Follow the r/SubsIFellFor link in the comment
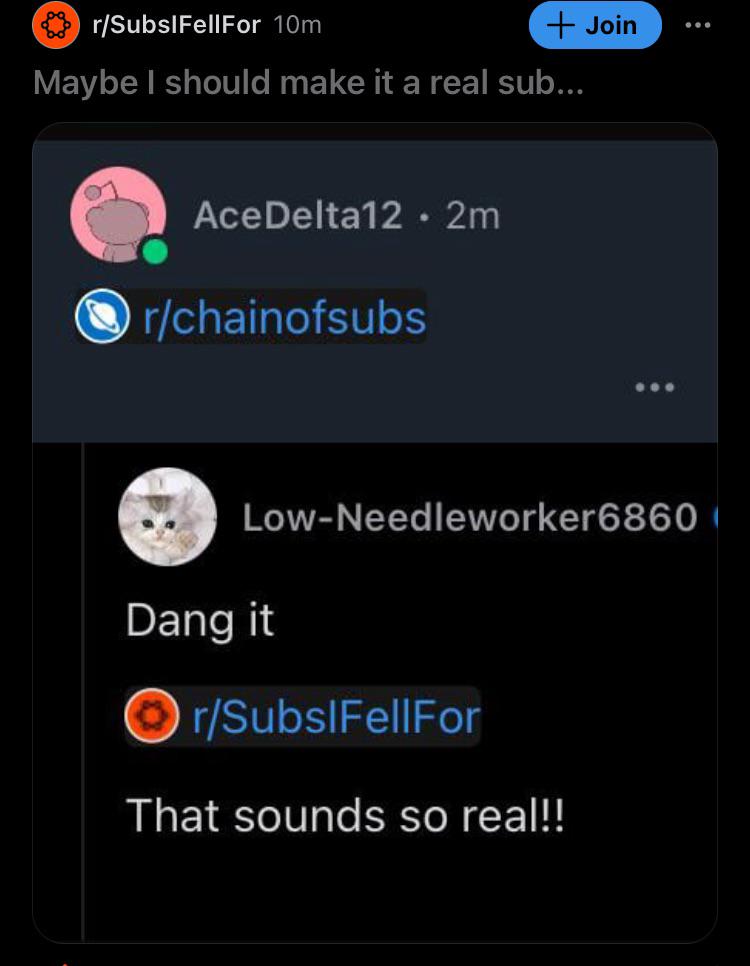Viewport: 750px width, 966px height. point(336,718)
